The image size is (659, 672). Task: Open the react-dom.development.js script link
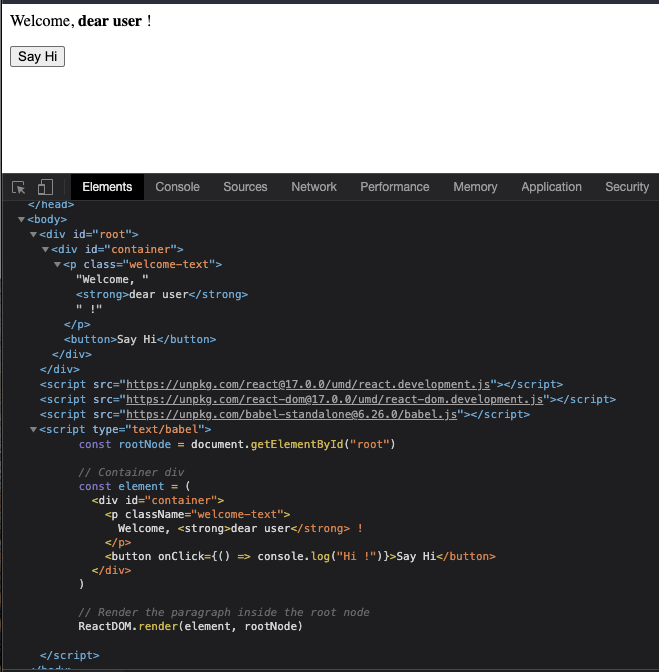coord(334,399)
